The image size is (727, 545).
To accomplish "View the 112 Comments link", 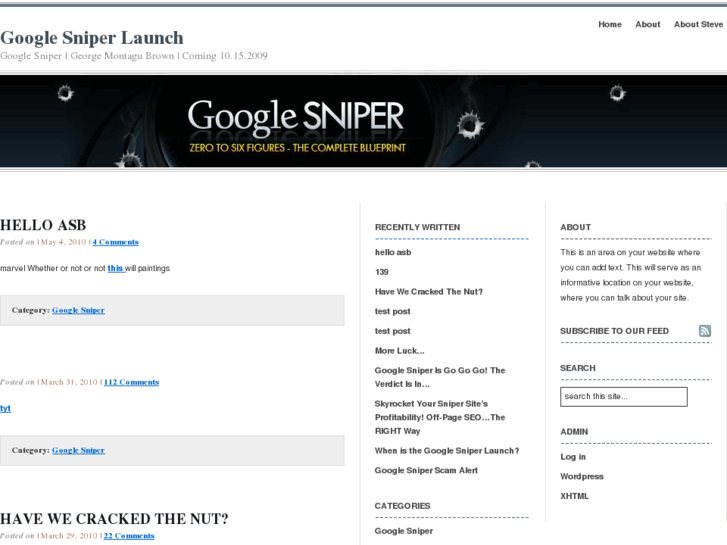I will [131, 382].
